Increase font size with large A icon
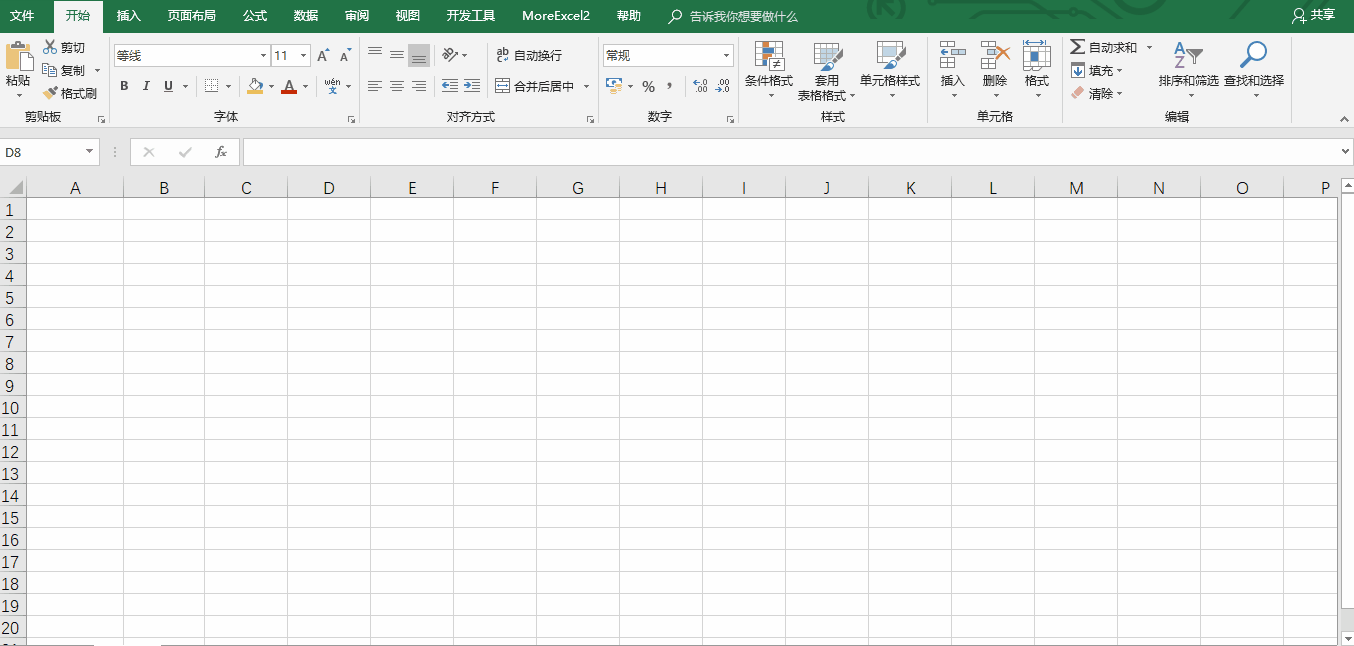Viewport: 1354px width, 646px height. 323,56
